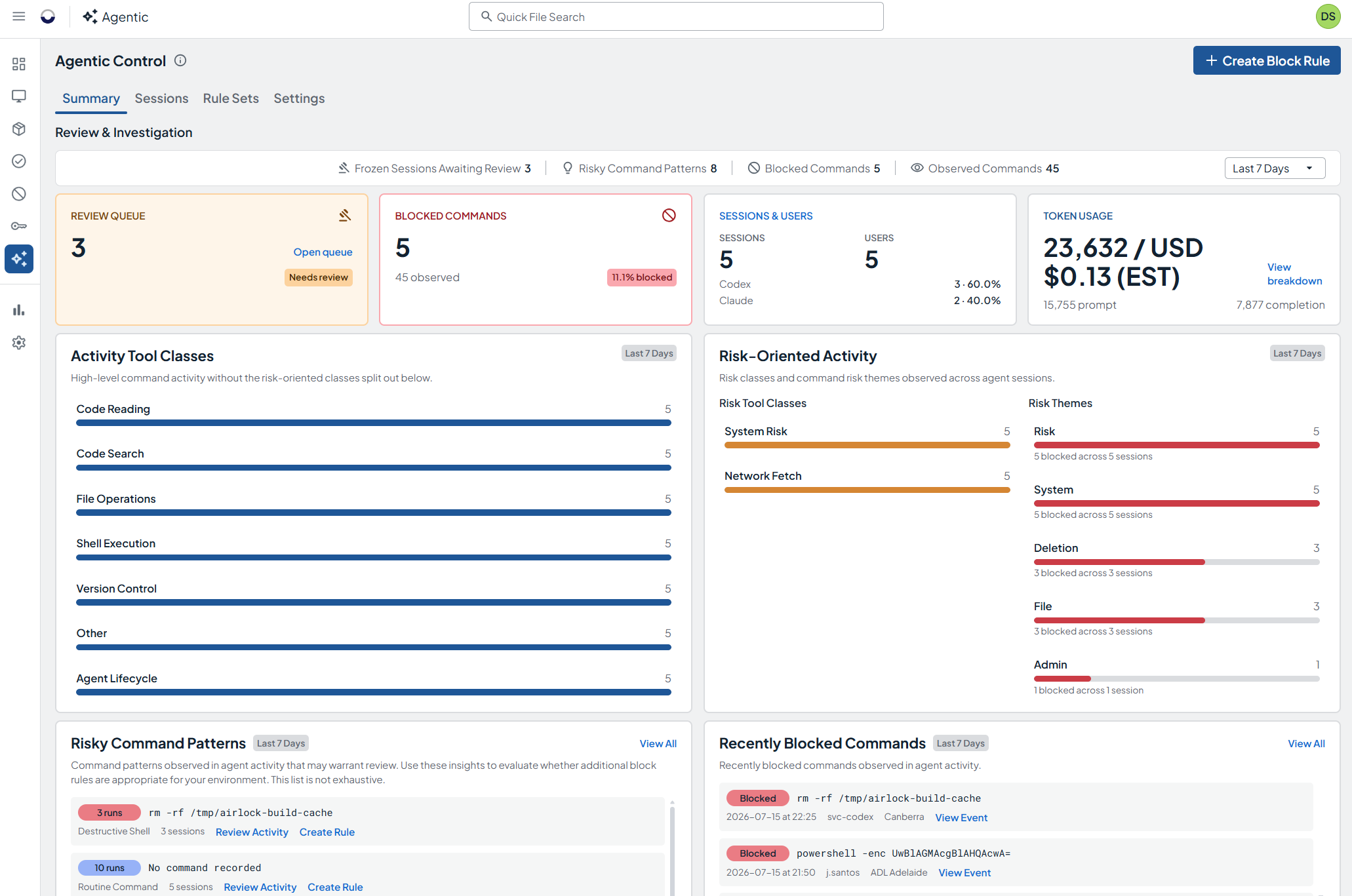The image size is (1352, 896).
Task: Click the Codex sessions row
Action: pos(860,284)
